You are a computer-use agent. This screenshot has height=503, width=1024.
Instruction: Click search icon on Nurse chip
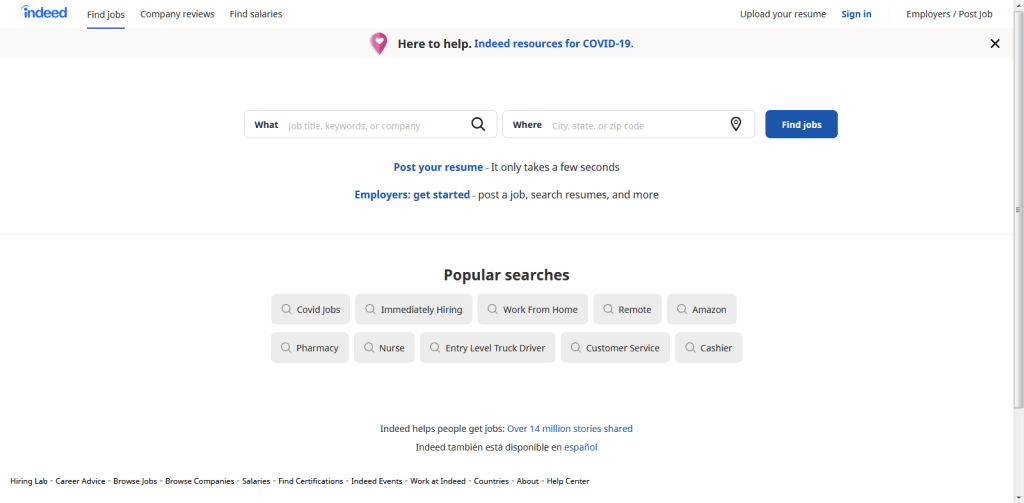coord(370,348)
